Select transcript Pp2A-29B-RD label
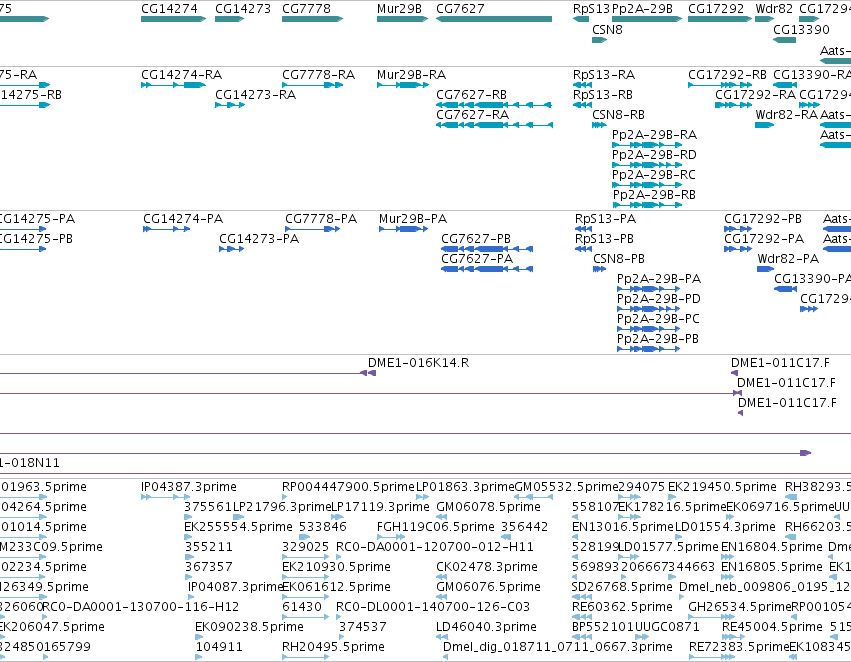This screenshot has width=851, height=662. pyautogui.click(x=654, y=155)
